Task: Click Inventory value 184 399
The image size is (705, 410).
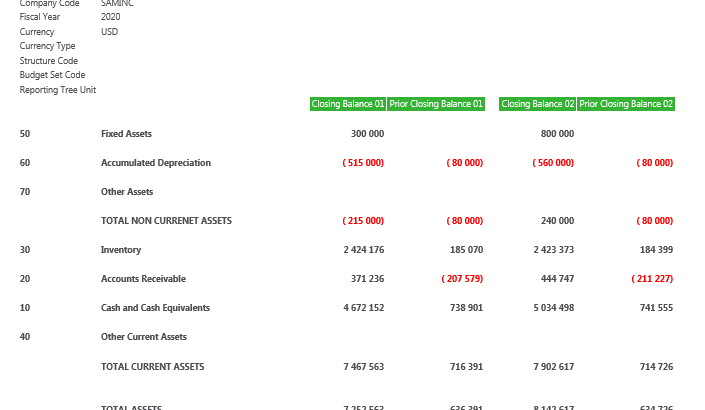Action: pos(656,250)
